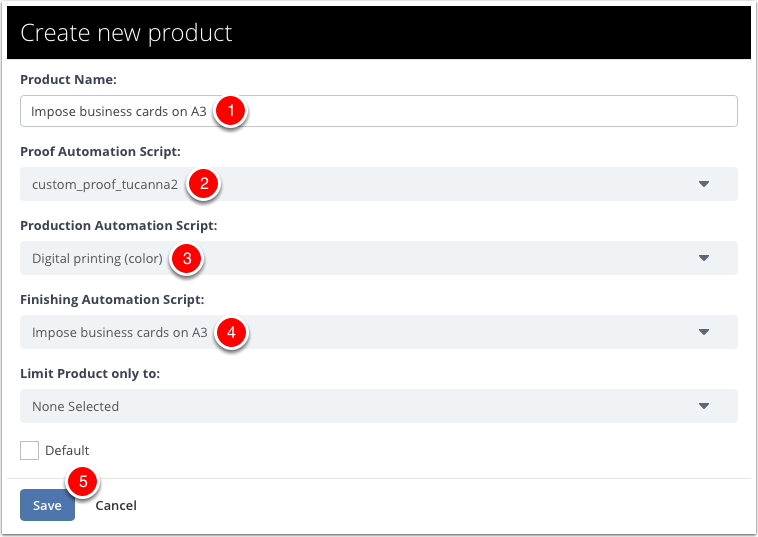Click the arrow beside Digital printing (color)
The width and height of the screenshot is (758, 537).
pos(704,258)
